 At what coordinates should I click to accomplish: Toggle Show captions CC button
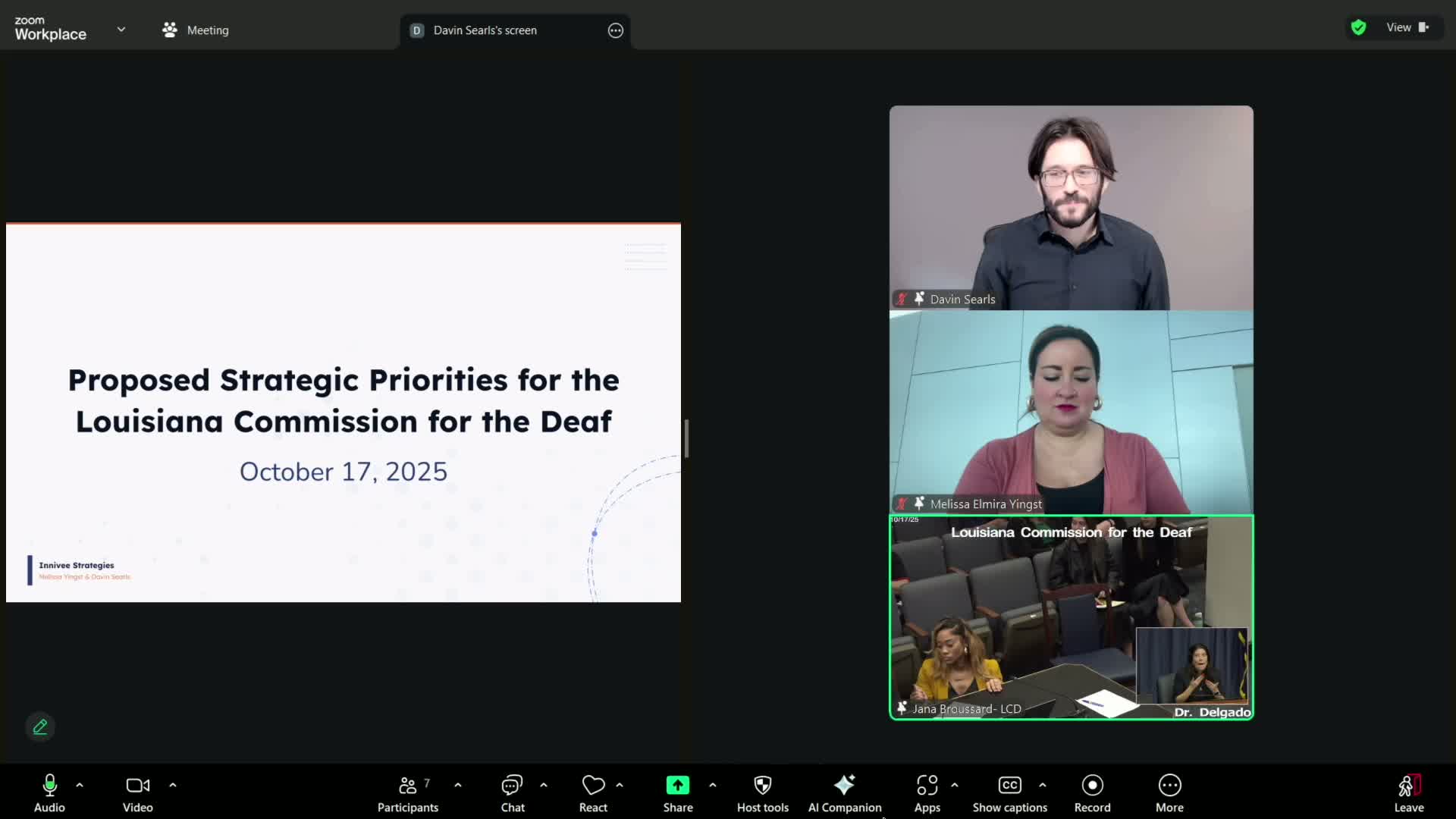coord(1009,793)
